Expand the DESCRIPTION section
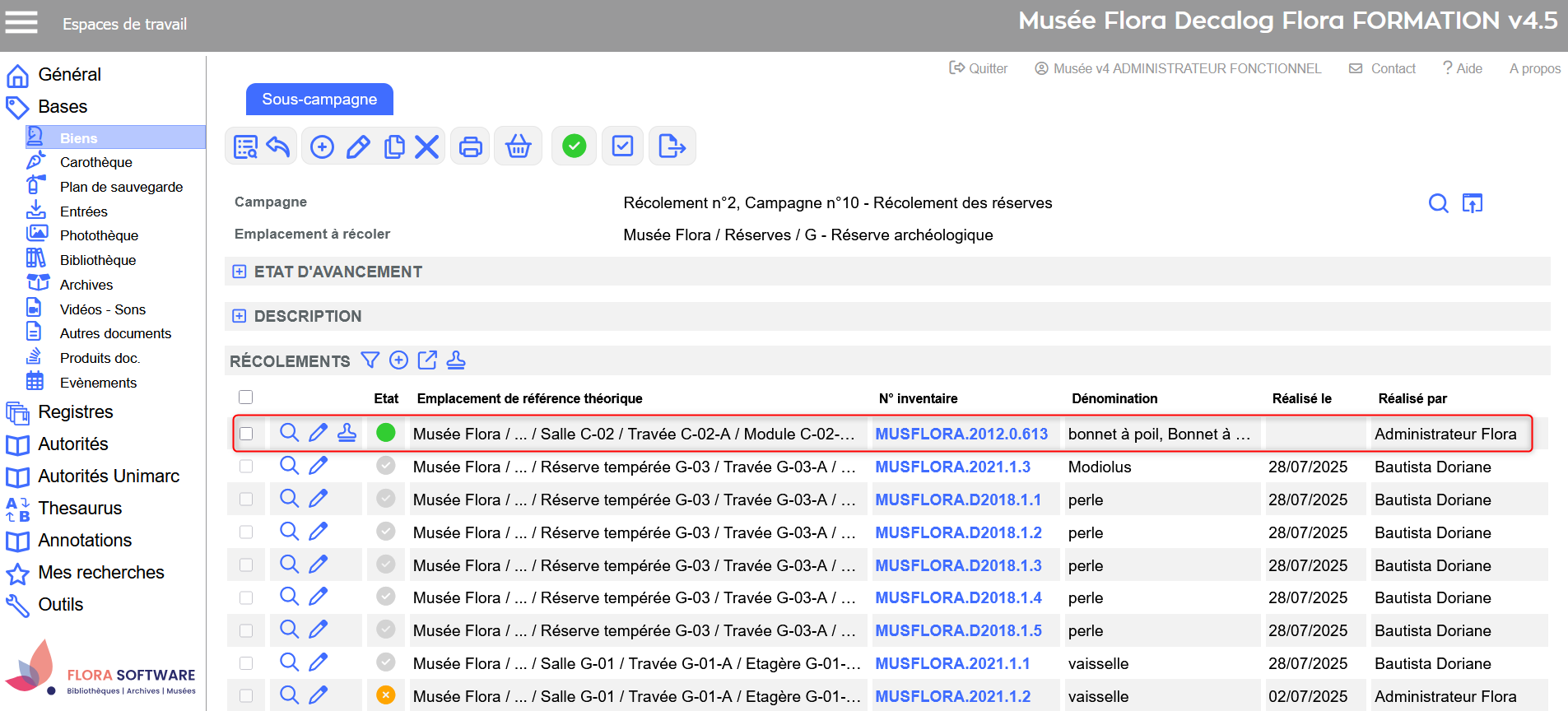Image resolution: width=1568 pixels, height=711 pixels. (x=240, y=316)
